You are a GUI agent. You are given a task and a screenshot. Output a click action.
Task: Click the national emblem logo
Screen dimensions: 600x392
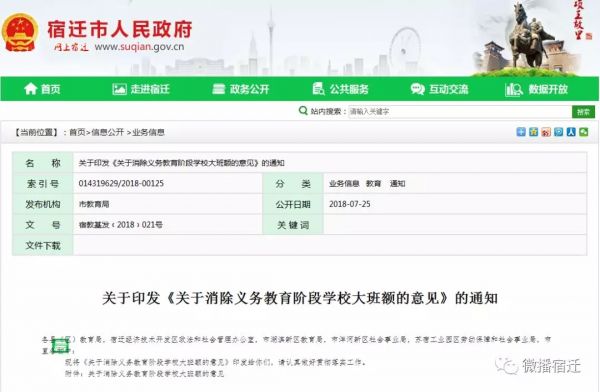click(x=20, y=33)
